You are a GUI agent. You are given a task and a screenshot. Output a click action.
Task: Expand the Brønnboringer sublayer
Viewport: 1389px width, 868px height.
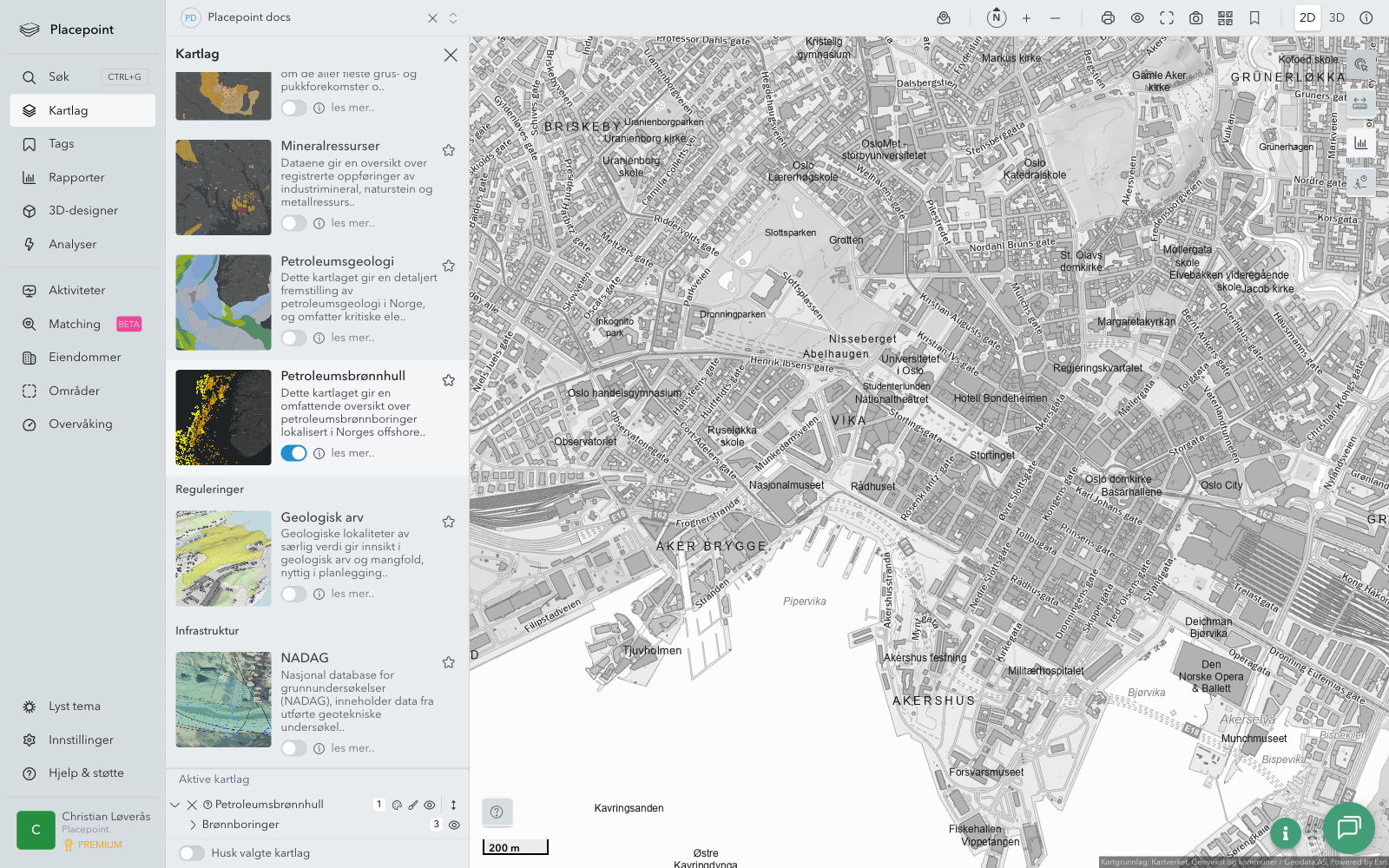click(193, 825)
